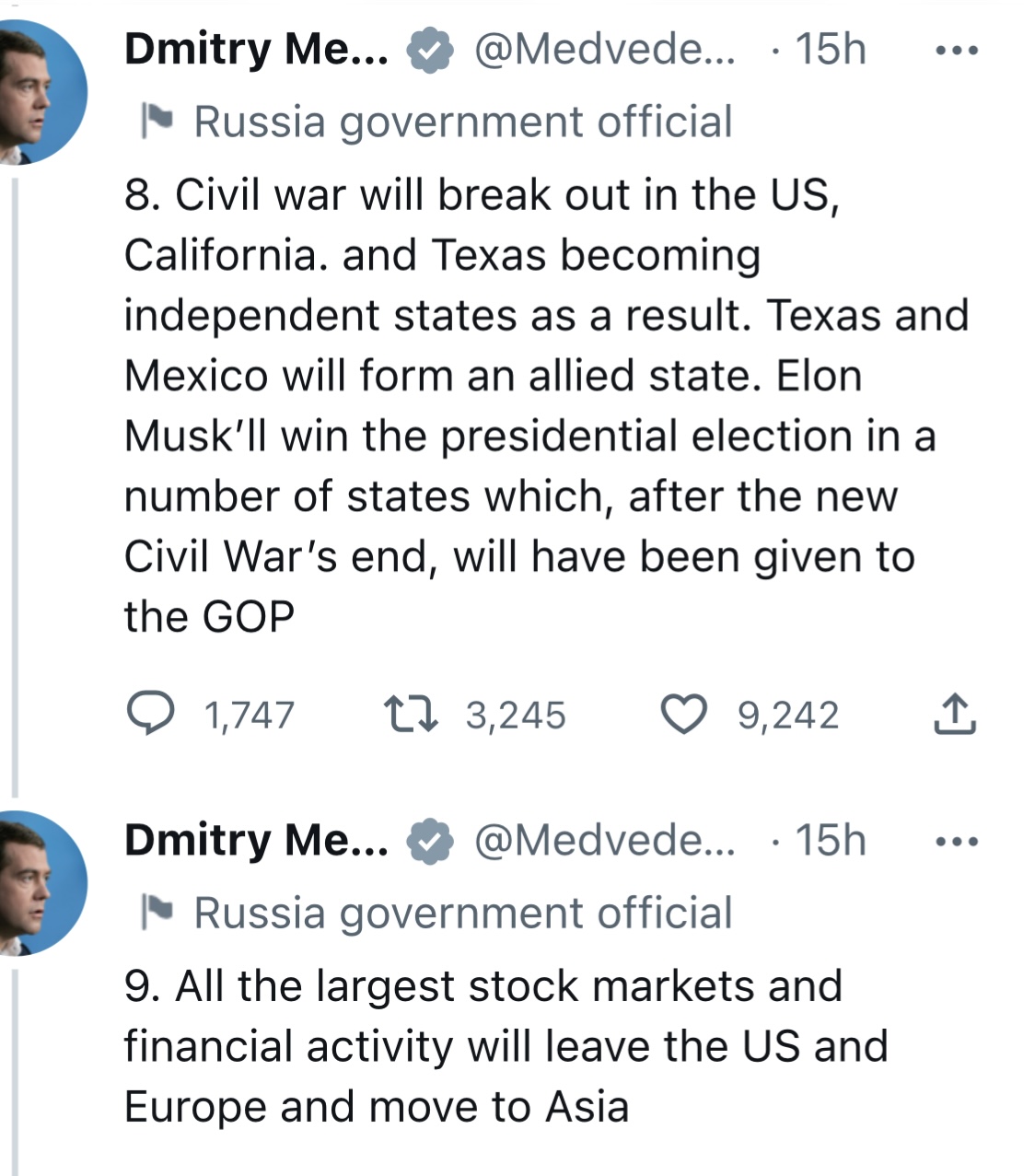
Task: Click verified badge on first tweet
Action: tap(430, 50)
